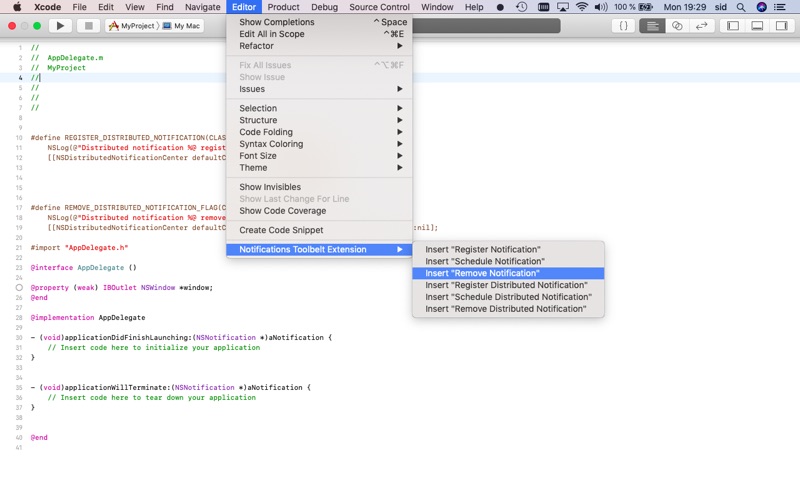Choose Insert "Remove Notification"
800x500 pixels.
coord(508,273)
